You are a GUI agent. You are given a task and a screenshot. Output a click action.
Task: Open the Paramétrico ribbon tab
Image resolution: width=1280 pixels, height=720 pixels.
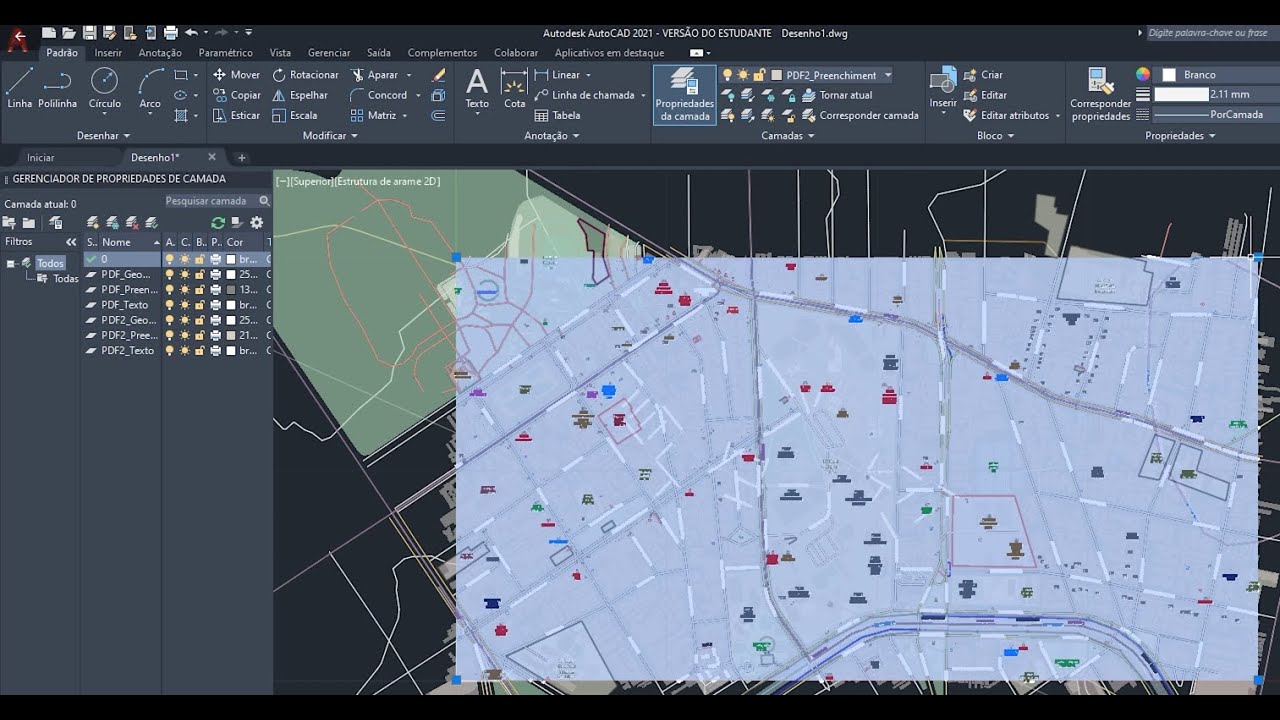pyautogui.click(x=226, y=53)
